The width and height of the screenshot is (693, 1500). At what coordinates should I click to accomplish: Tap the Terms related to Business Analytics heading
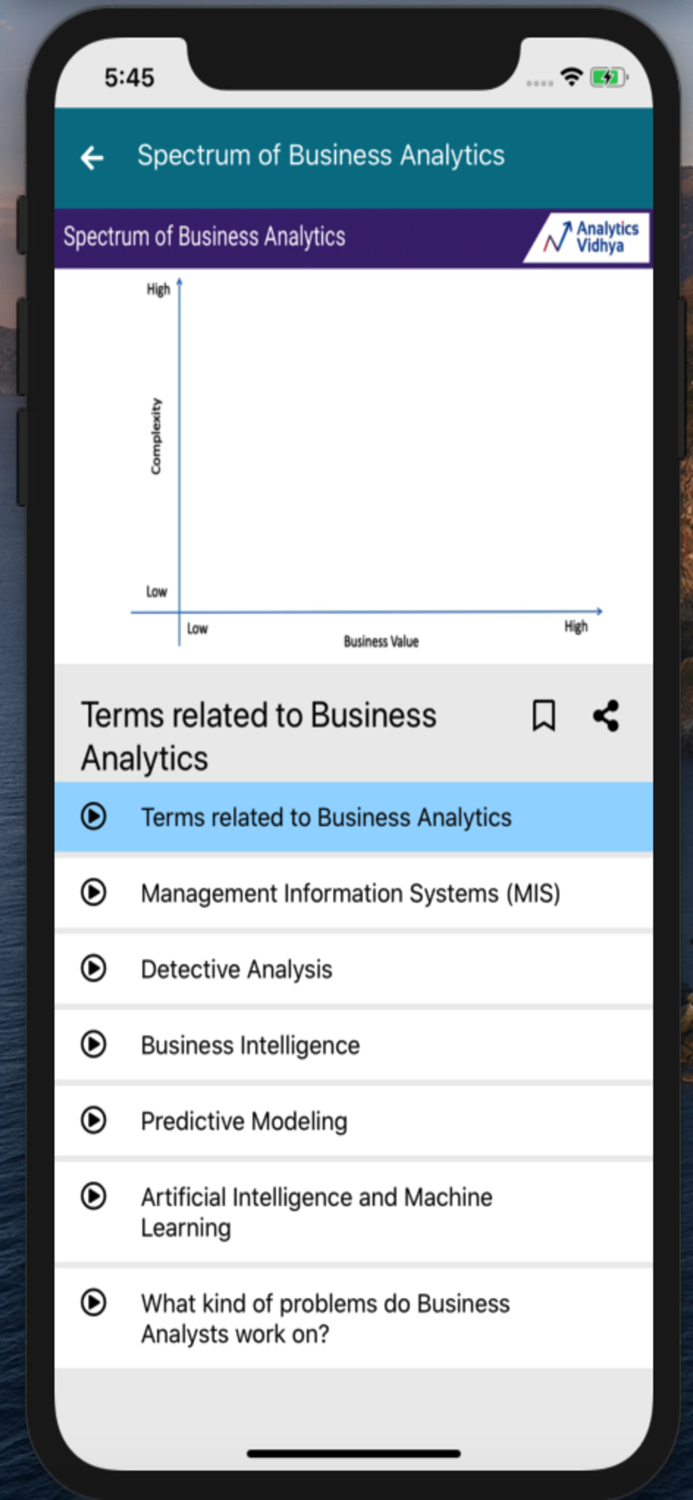(x=258, y=735)
